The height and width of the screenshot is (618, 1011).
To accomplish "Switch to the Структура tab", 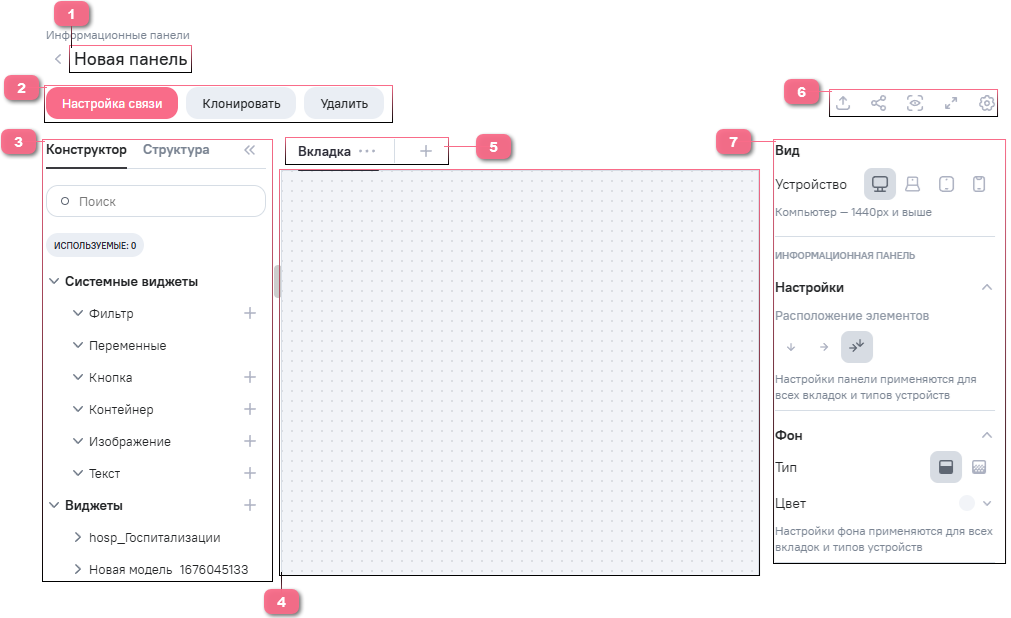I will click(x=176, y=150).
